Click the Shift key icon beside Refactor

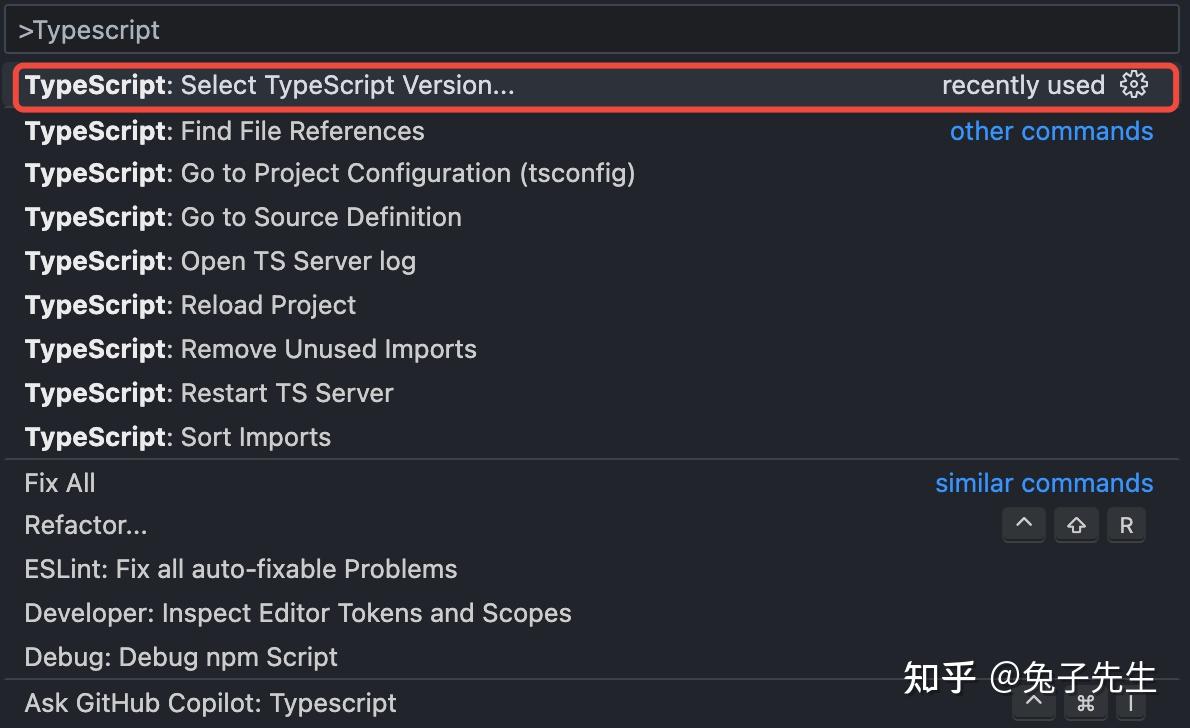point(1075,525)
